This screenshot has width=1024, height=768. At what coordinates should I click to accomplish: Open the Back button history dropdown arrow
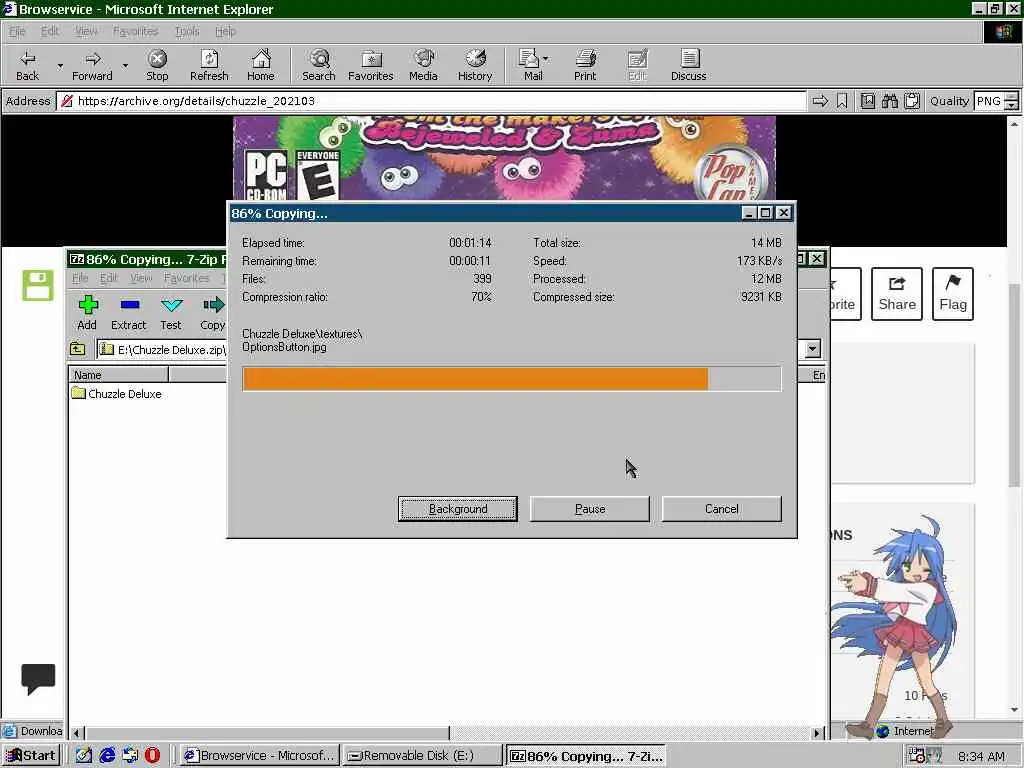(x=60, y=65)
